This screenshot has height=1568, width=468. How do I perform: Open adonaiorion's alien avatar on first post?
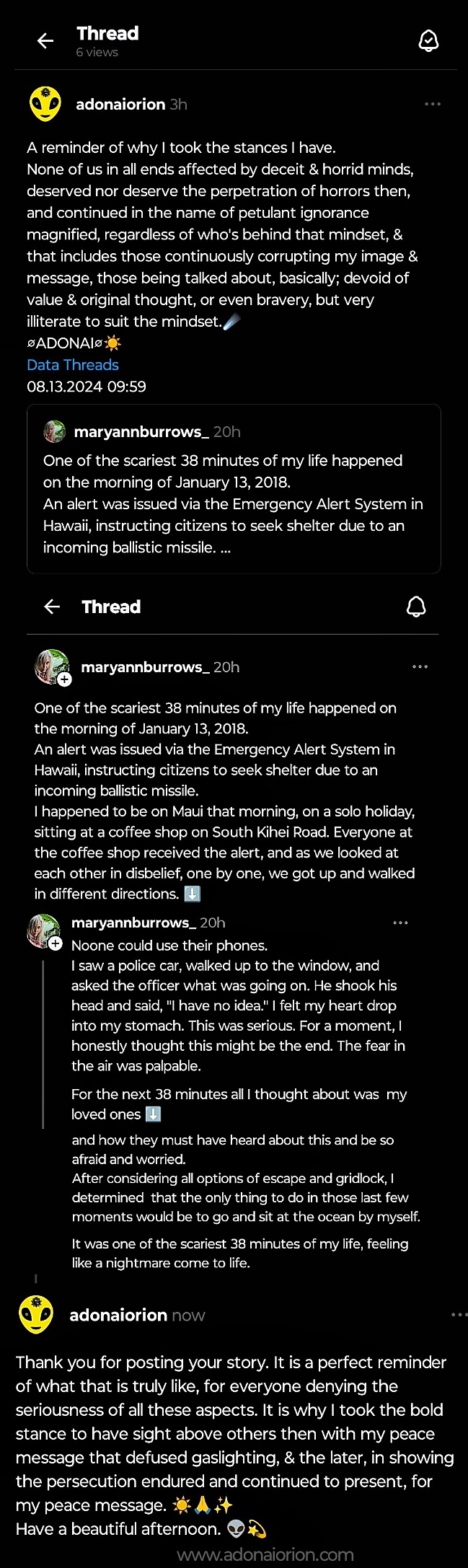(x=45, y=105)
